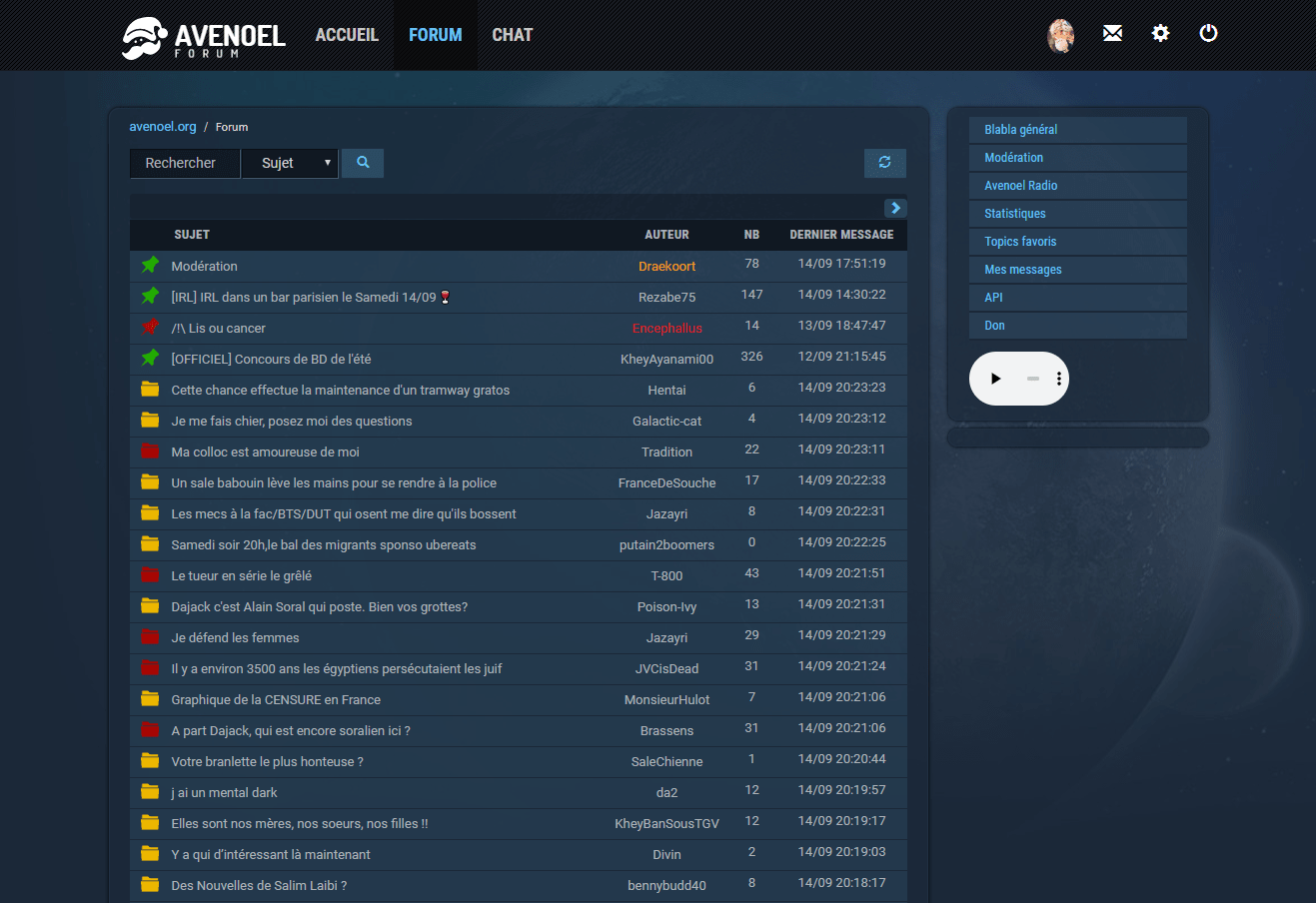Click the Forum breadcrumb text
The image size is (1316, 903).
pos(232,127)
